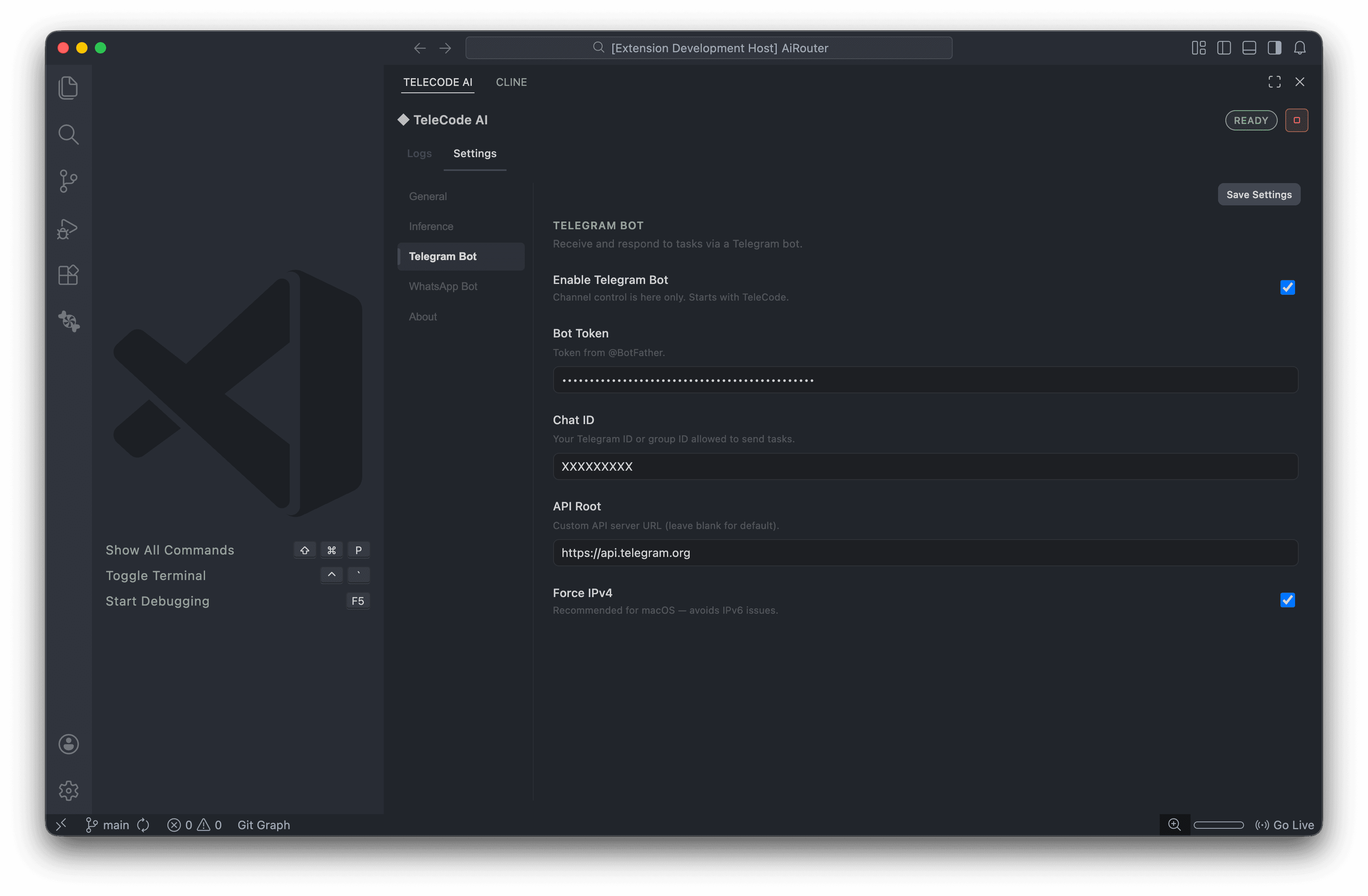Open the Explorer in the activity bar
The image size is (1368, 896).
coord(68,87)
